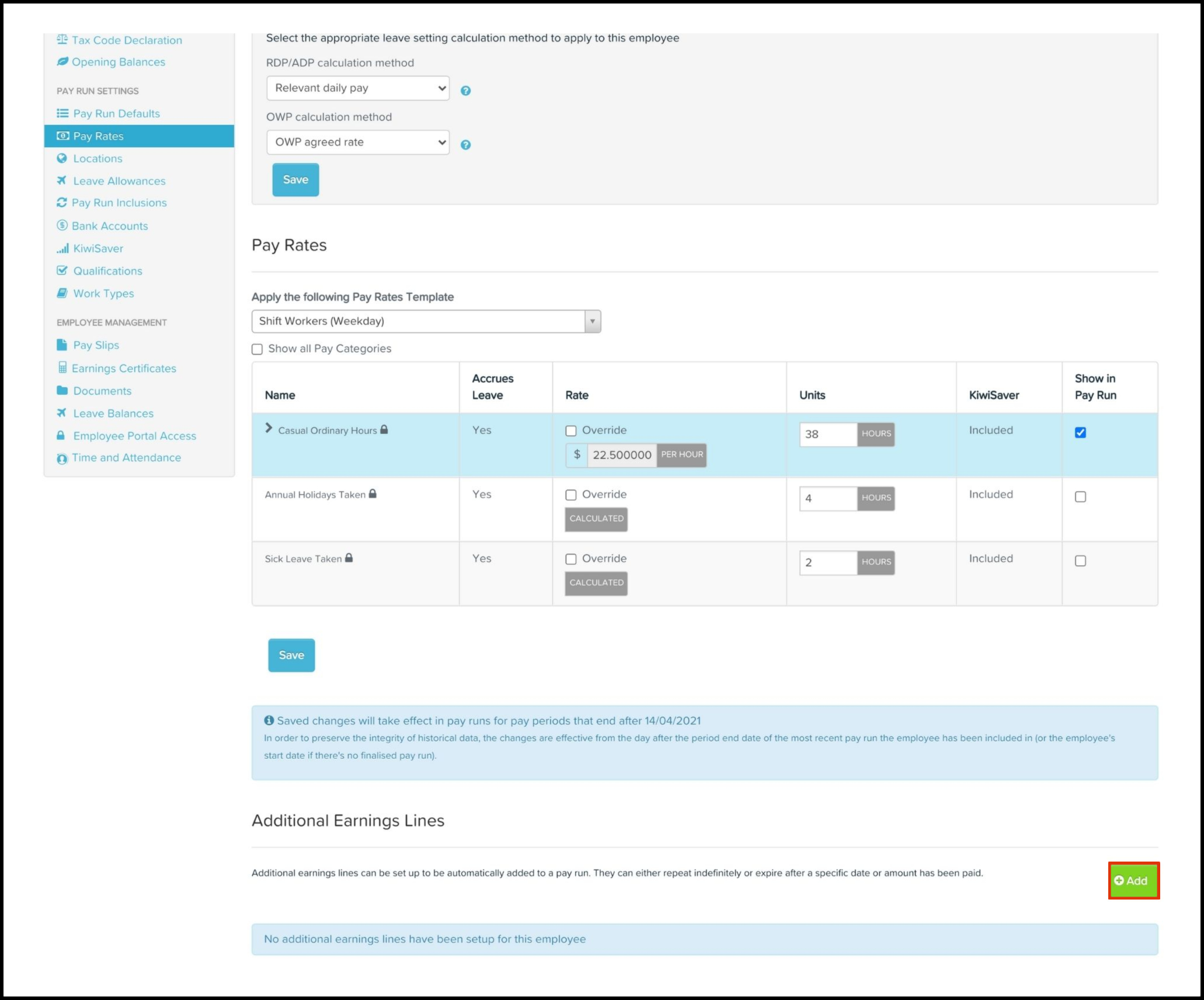1204x1000 pixels.
Task: Open RDP/ADP calculation method dropdown
Action: coord(358,88)
